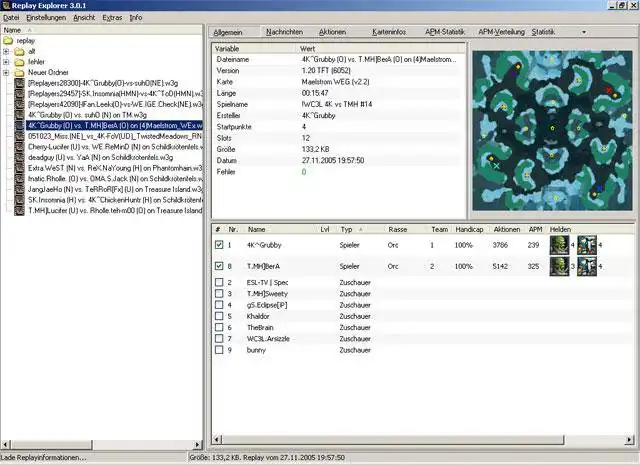640x465 pixels.
Task: Select the selected Grubby vs. T.MH]BerA replay
Action: click(114, 126)
